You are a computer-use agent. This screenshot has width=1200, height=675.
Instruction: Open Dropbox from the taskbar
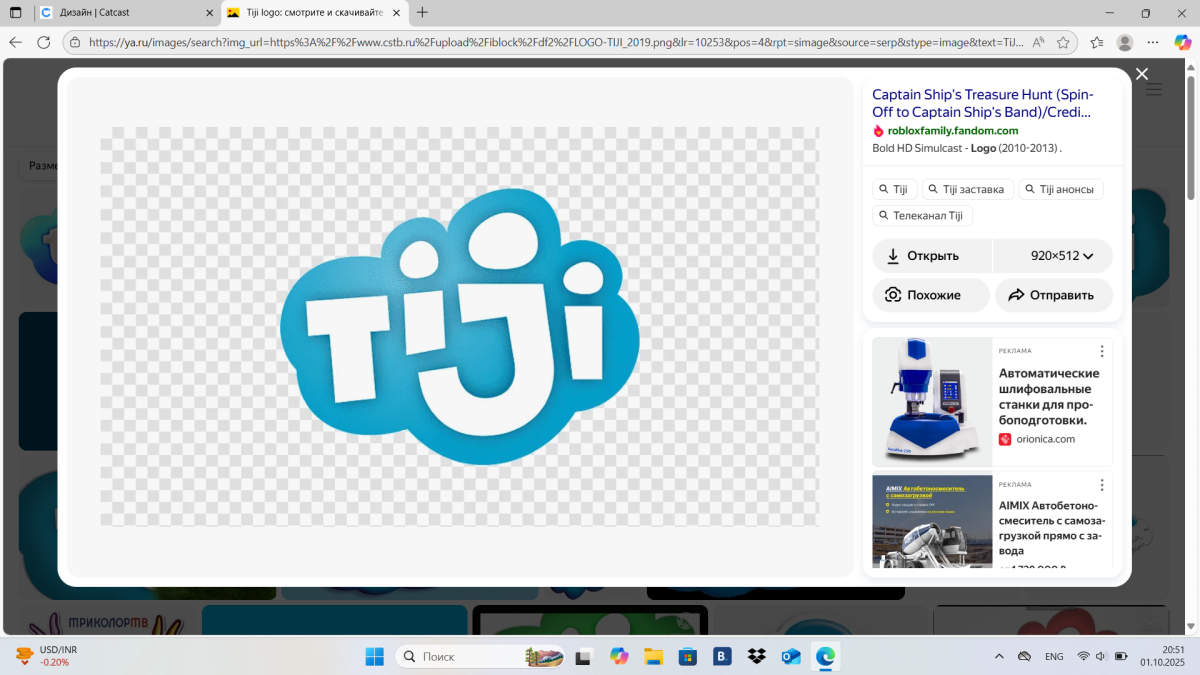(x=756, y=656)
